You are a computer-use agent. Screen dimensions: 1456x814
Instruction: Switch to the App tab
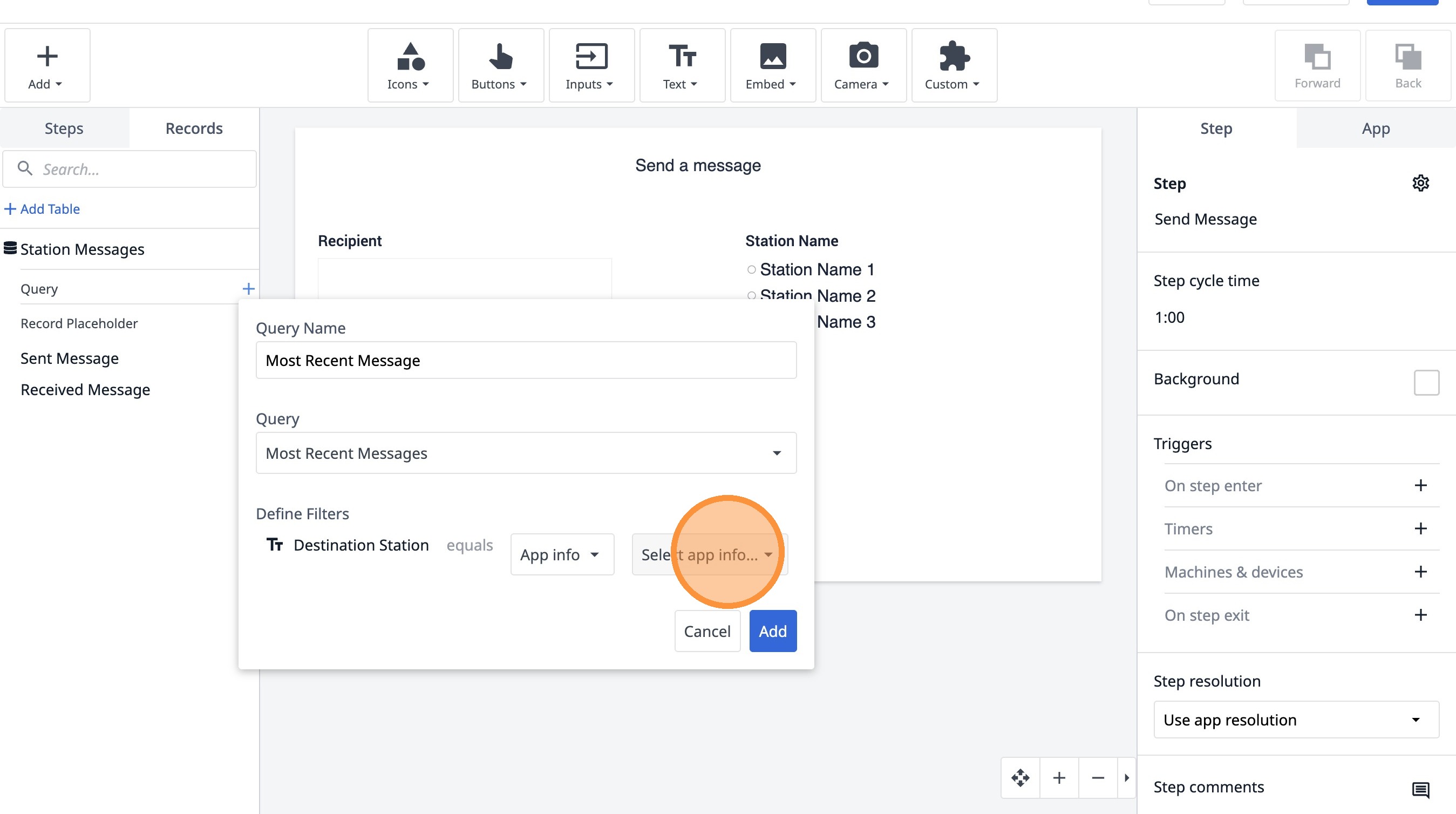click(x=1375, y=128)
